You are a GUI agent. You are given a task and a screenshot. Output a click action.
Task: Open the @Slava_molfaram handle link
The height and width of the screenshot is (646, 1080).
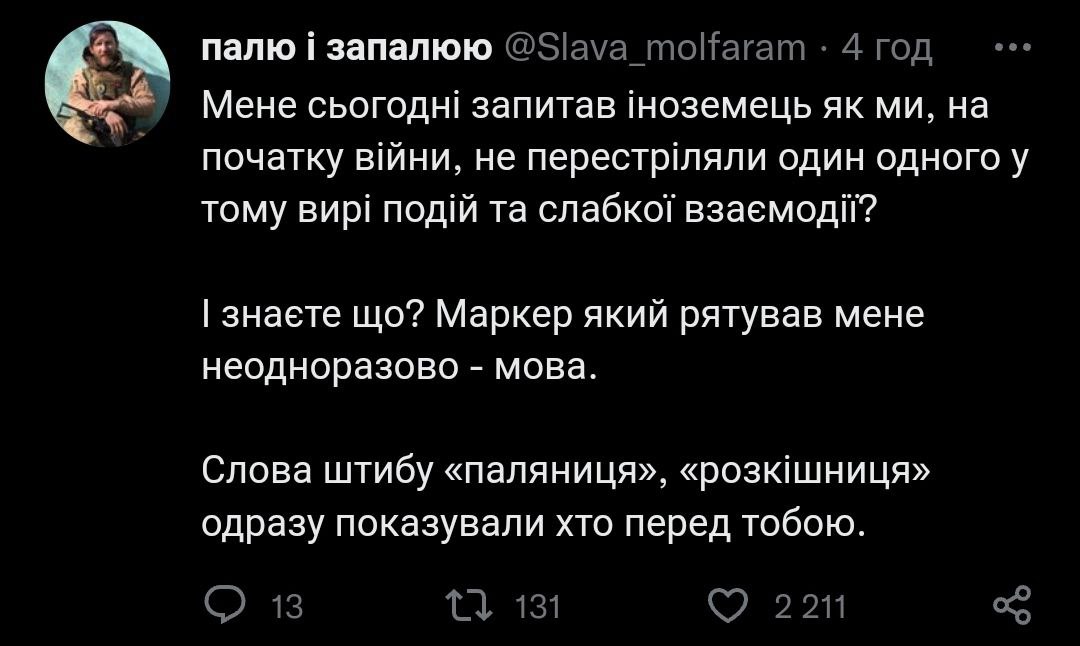coord(660,48)
